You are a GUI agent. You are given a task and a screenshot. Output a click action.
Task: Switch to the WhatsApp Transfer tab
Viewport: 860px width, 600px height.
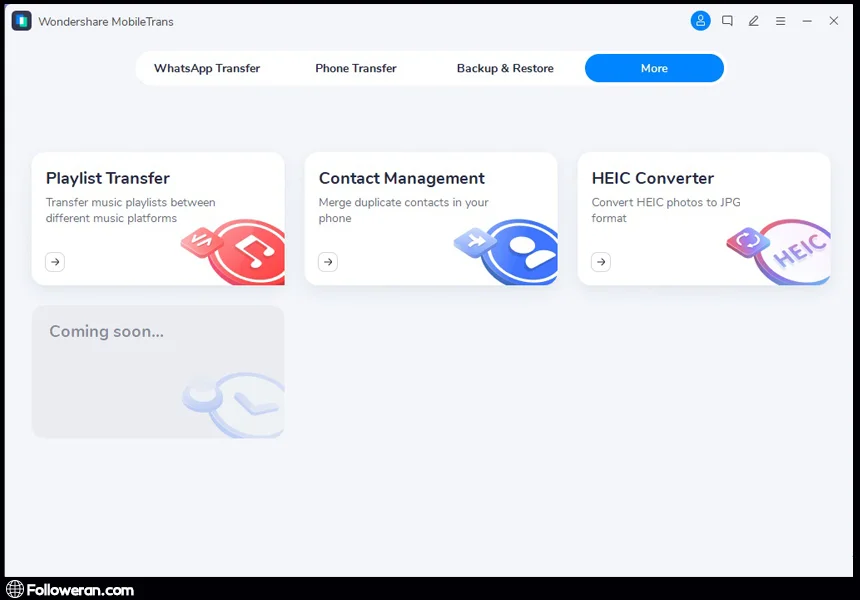pos(207,69)
